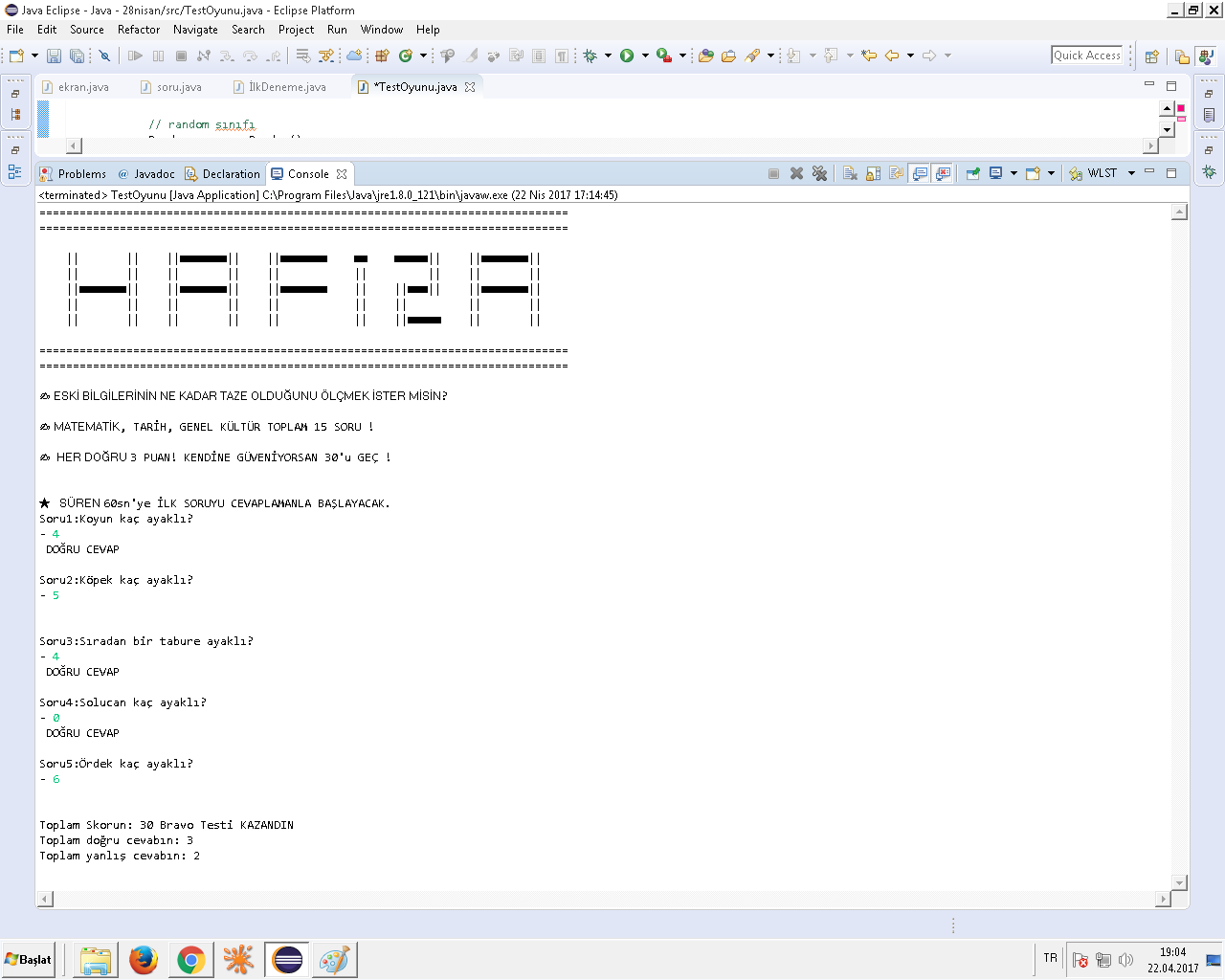Click into the Quick Access search field

pyautogui.click(x=1087, y=56)
